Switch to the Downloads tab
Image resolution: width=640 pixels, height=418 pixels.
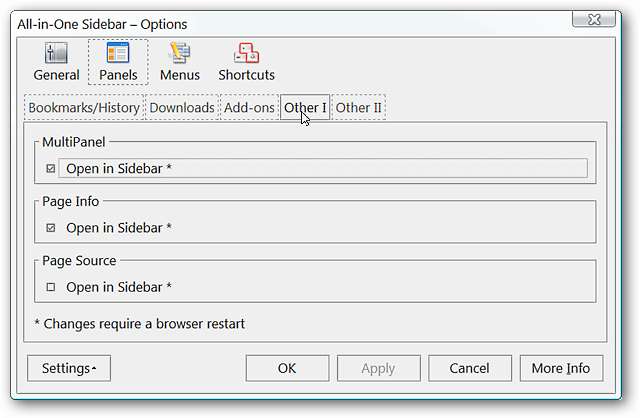[182, 108]
